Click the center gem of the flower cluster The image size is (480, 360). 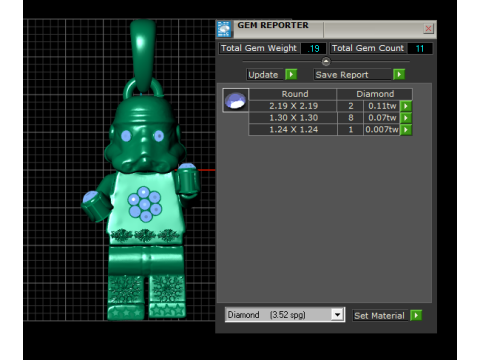(x=145, y=204)
